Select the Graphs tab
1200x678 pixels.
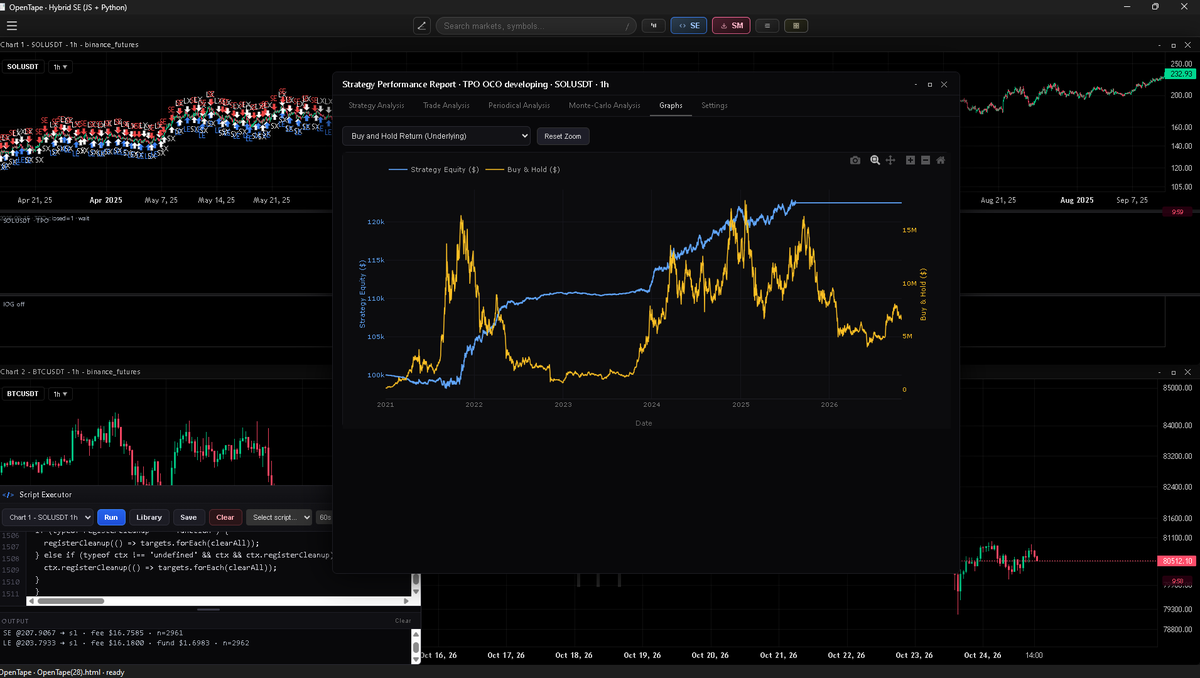pos(670,105)
